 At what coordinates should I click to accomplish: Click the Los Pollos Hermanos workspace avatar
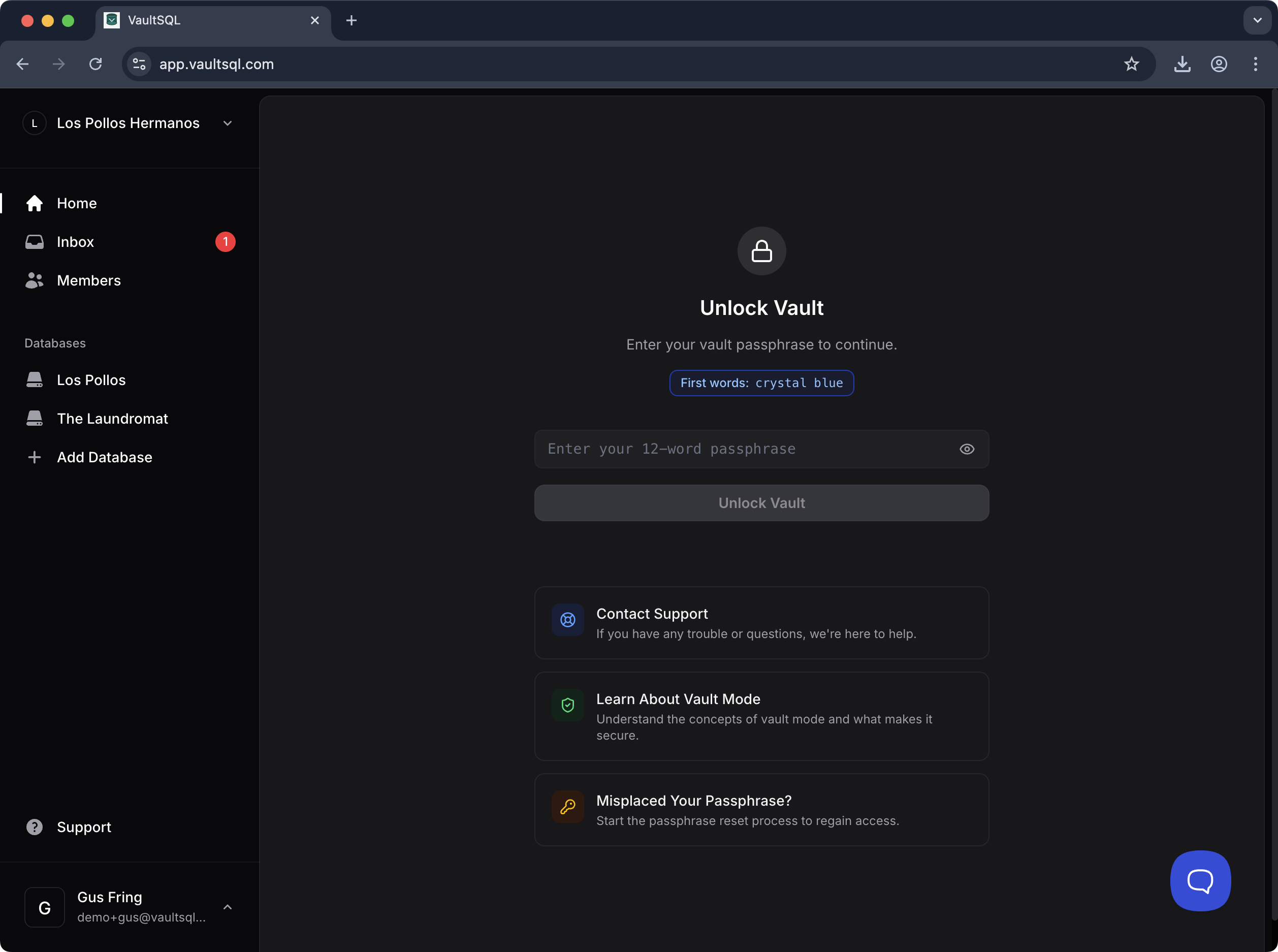[x=34, y=123]
